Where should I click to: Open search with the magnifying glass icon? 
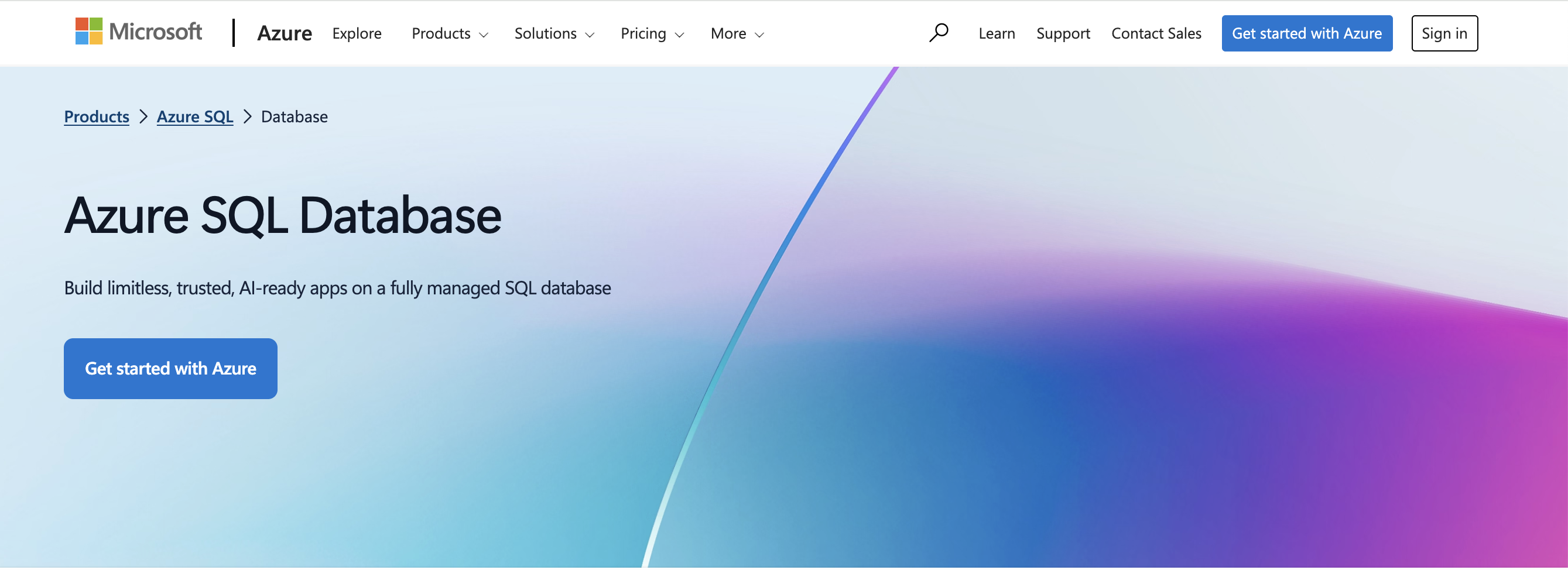(x=938, y=33)
